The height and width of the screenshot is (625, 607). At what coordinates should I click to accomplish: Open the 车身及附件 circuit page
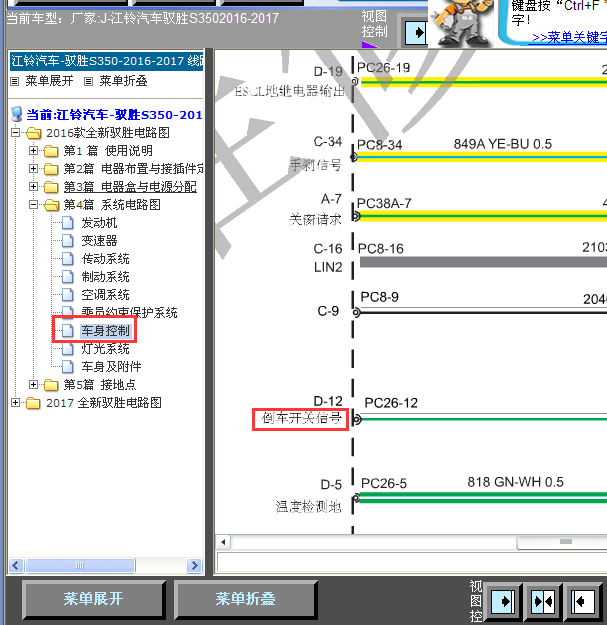click(x=111, y=367)
